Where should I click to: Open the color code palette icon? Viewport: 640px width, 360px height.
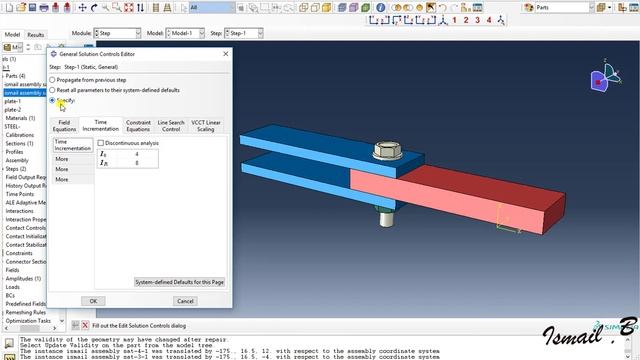529,7
